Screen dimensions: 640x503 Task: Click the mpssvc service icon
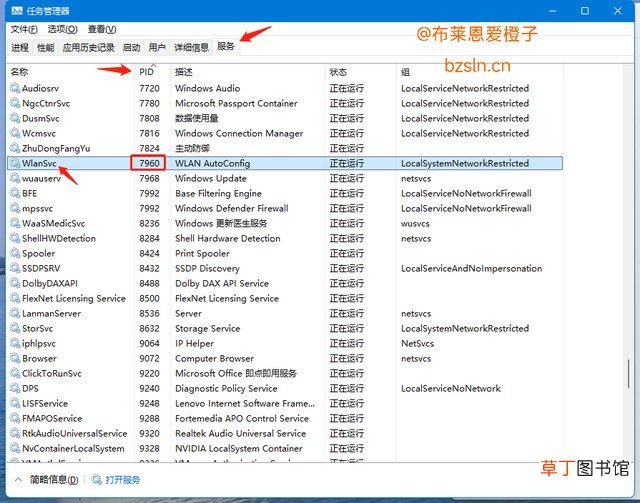[15, 208]
